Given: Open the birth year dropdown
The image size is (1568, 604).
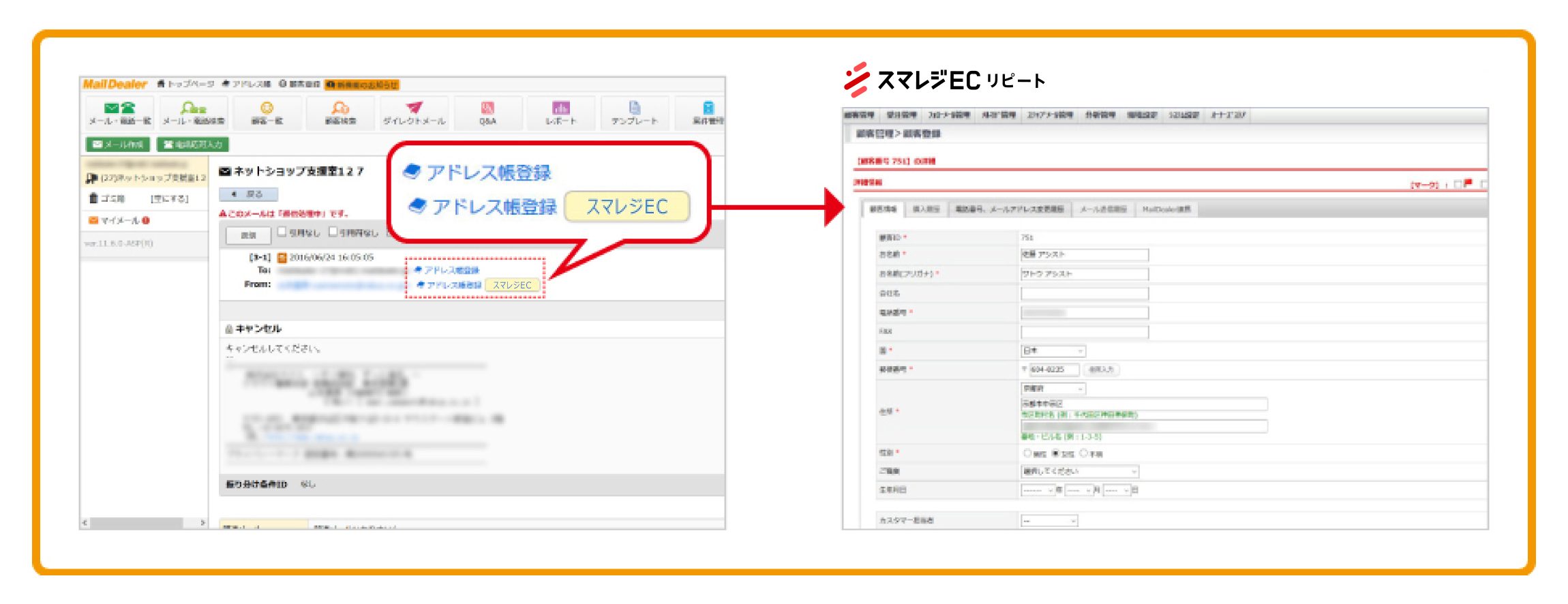Looking at the screenshot, I should [x=1038, y=490].
